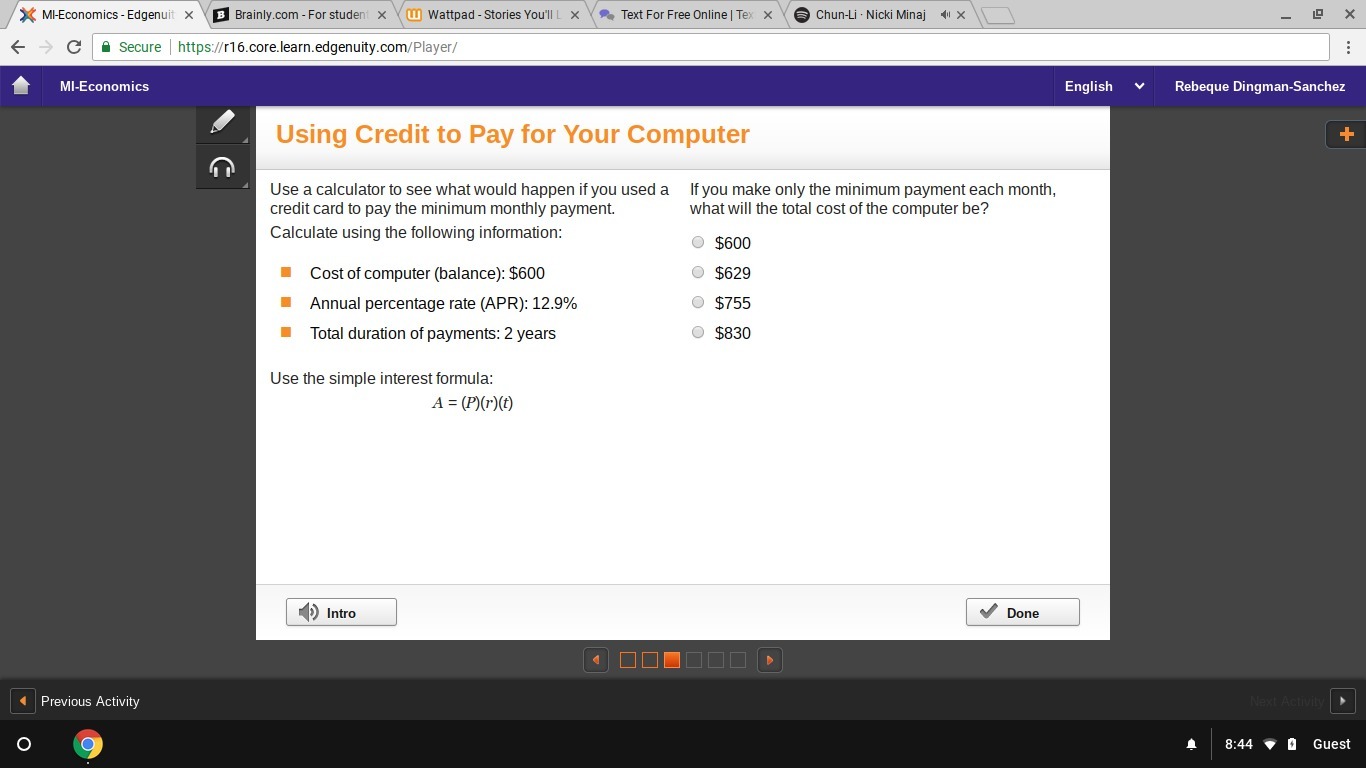
Task: Select the $629 answer option
Action: click(698, 272)
